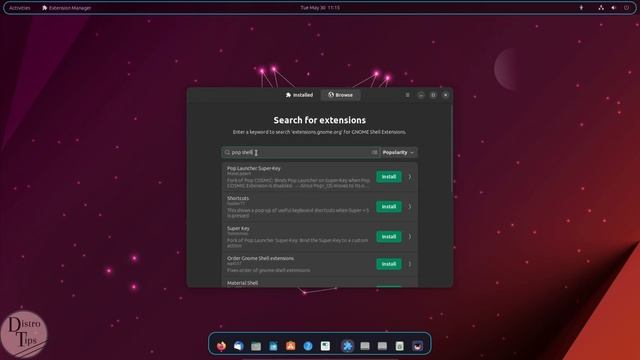
Task: Open the clock and calendar panel
Action: point(320,8)
